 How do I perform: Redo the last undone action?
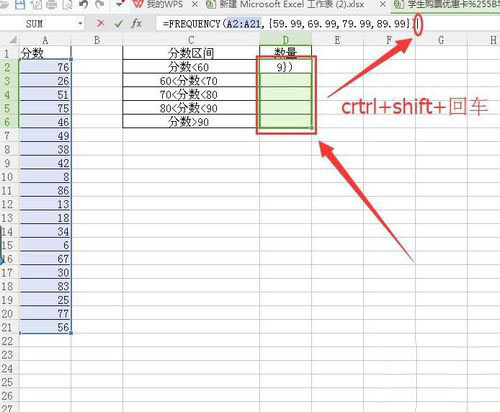pyautogui.click(x=99, y=4)
